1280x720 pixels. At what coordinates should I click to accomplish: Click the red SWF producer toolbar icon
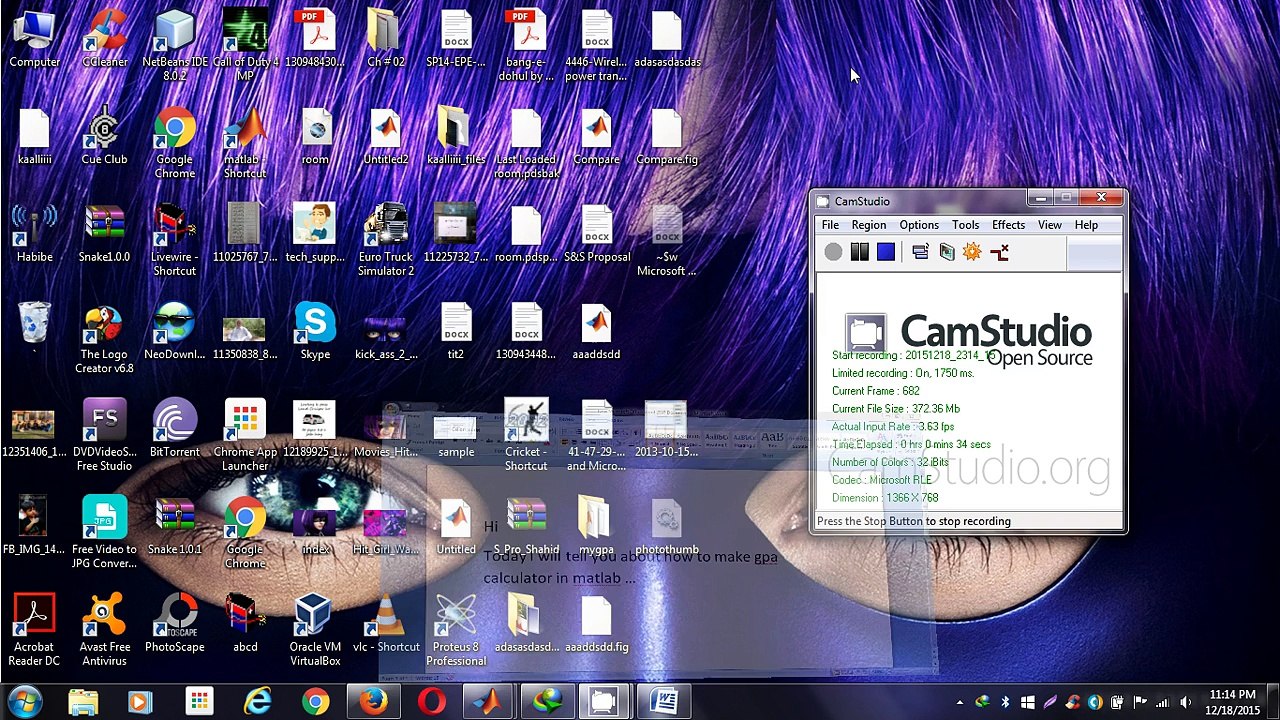999,253
